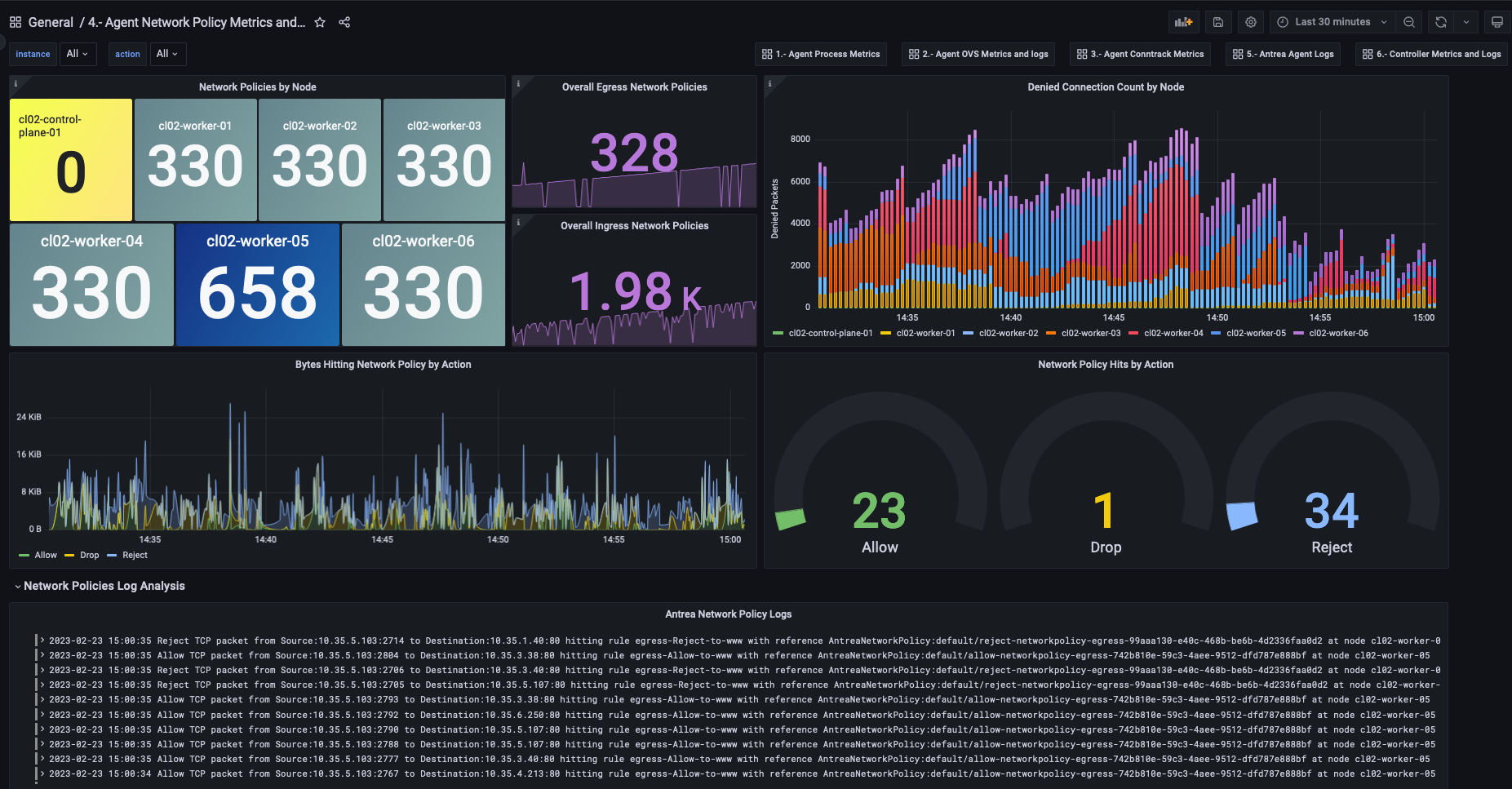Image resolution: width=1512 pixels, height=789 pixels.
Task: Open the action All dropdown
Action: pyautogui.click(x=167, y=54)
